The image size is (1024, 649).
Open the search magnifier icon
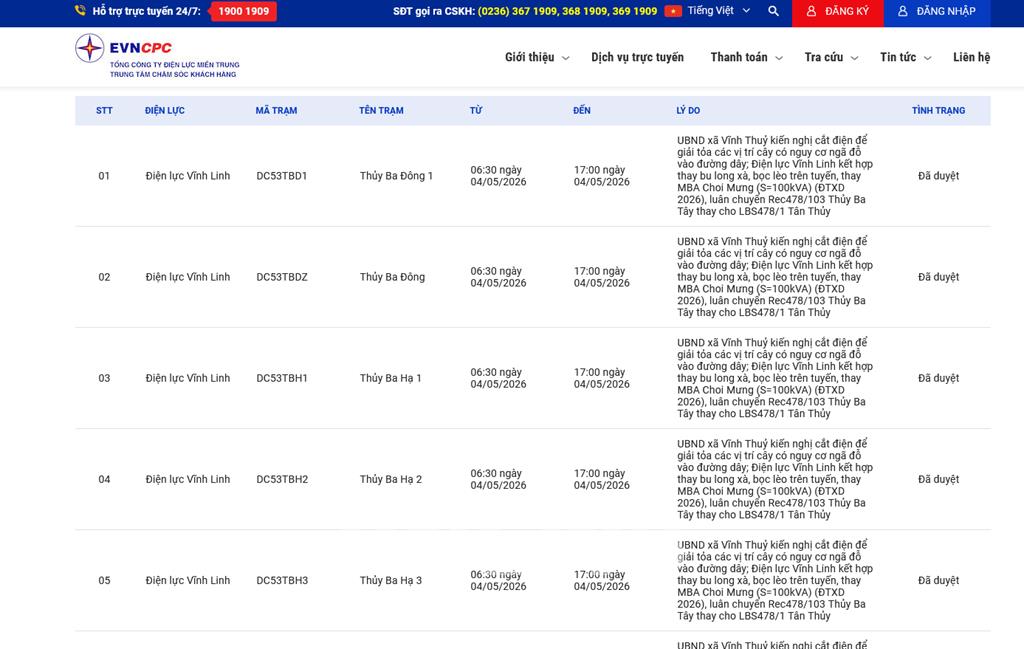point(773,11)
